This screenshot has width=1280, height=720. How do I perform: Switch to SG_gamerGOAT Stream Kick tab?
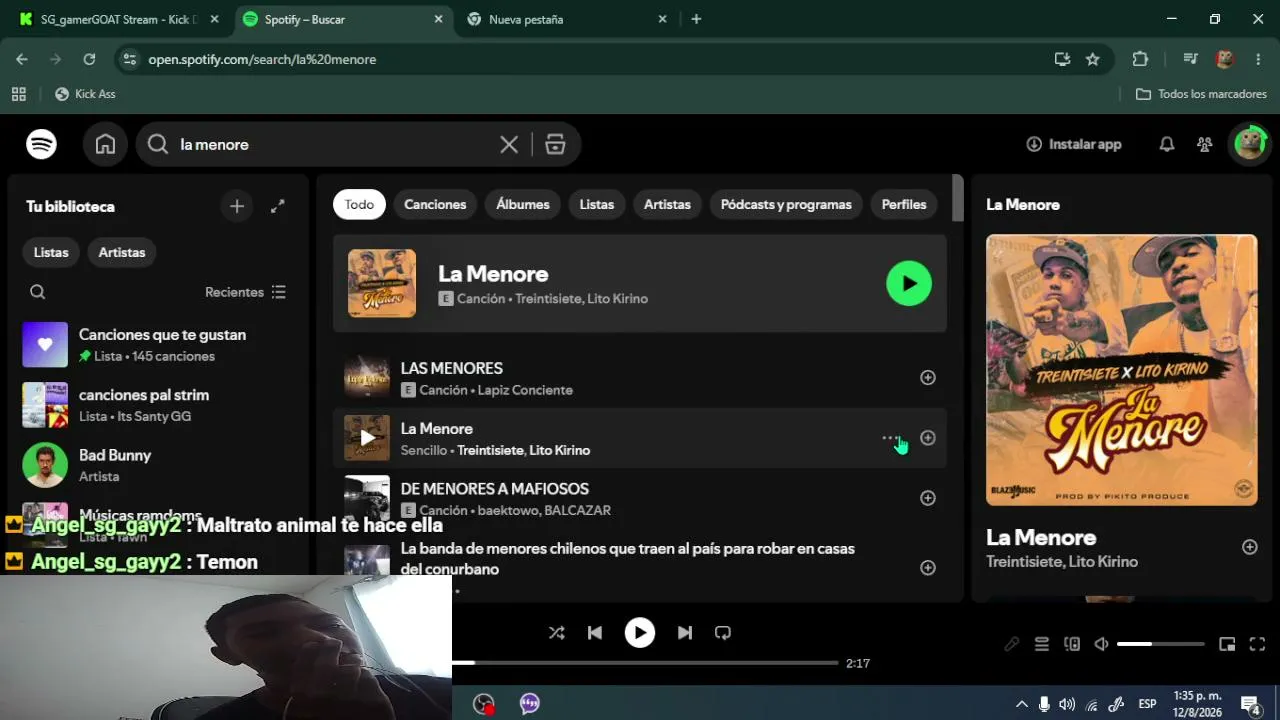click(x=117, y=19)
